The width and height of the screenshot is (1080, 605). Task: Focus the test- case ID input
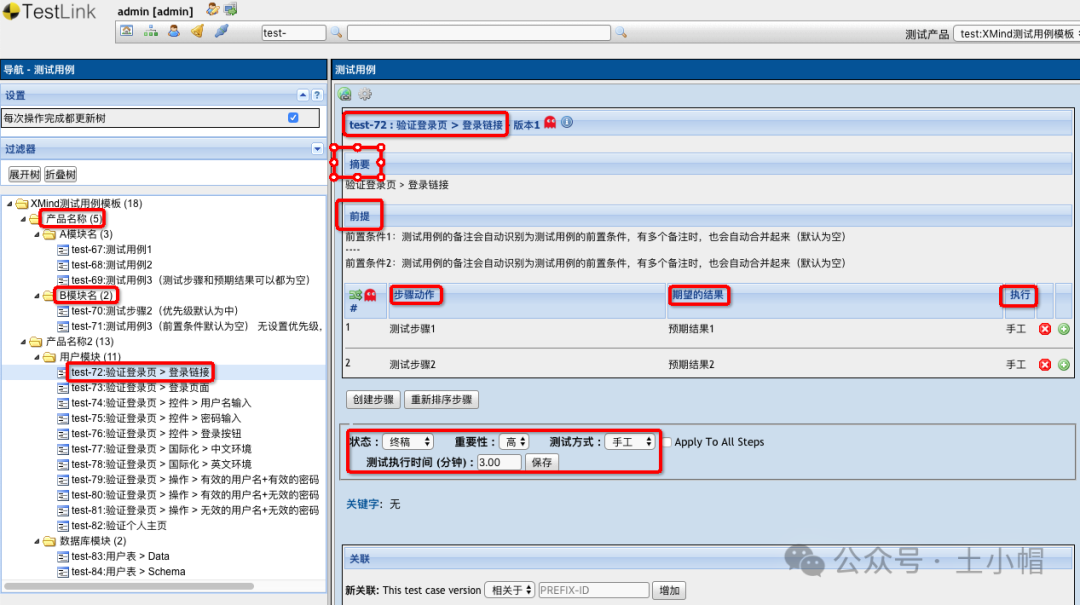293,32
